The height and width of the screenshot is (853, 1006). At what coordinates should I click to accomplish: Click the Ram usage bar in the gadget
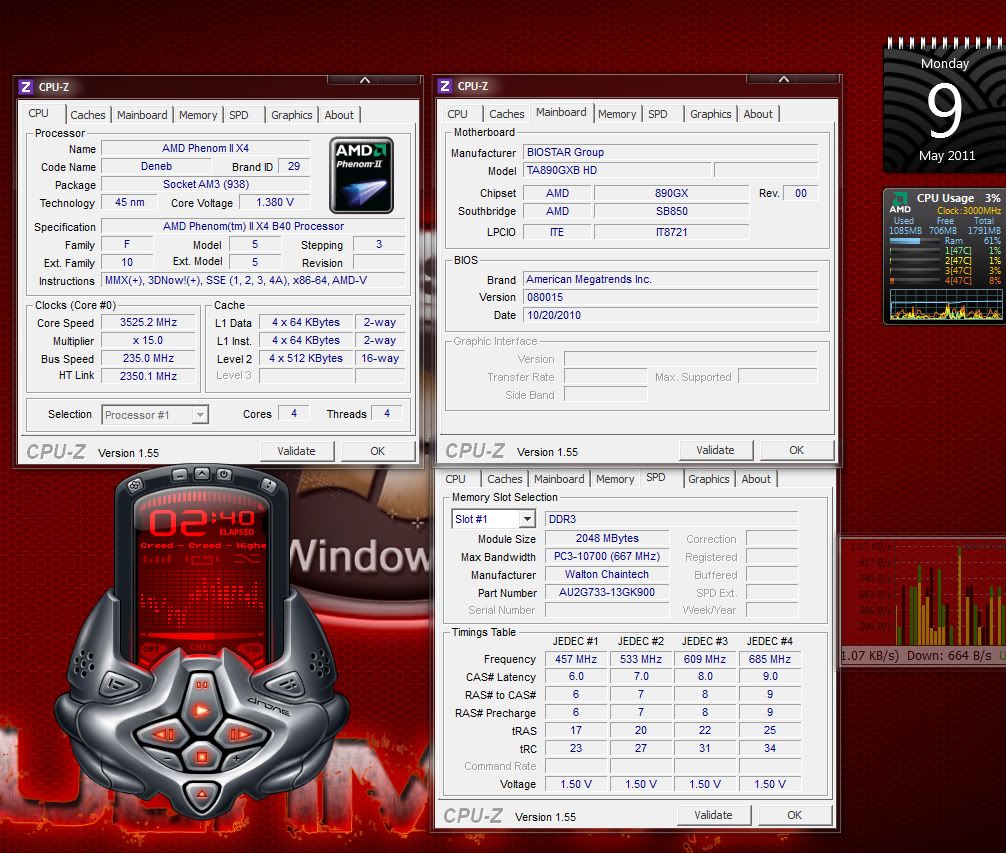(x=915, y=241)
